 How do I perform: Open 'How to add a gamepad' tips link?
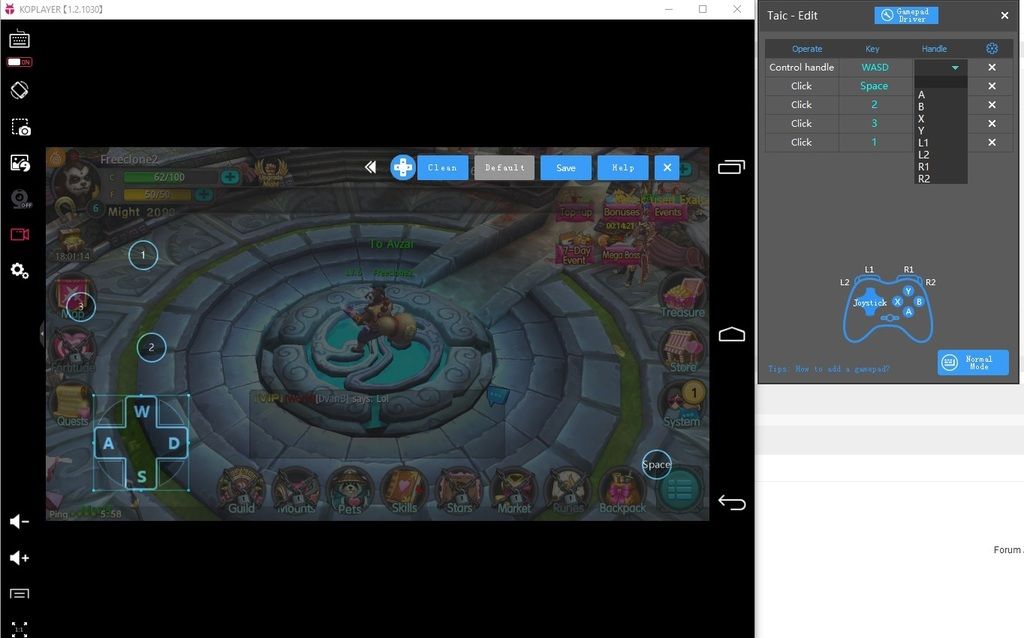click(829, 369)
